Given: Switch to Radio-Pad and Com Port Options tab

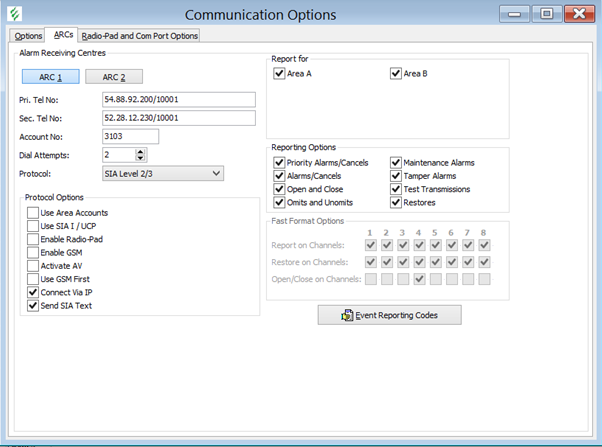Looking at the screenshot, I should coord(139,35).
